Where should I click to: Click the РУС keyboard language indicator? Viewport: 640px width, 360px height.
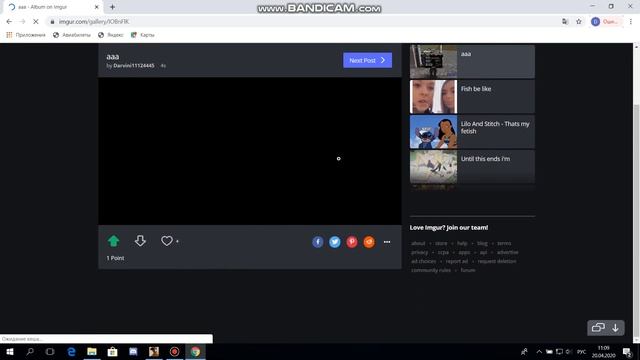tap(582, 351)
